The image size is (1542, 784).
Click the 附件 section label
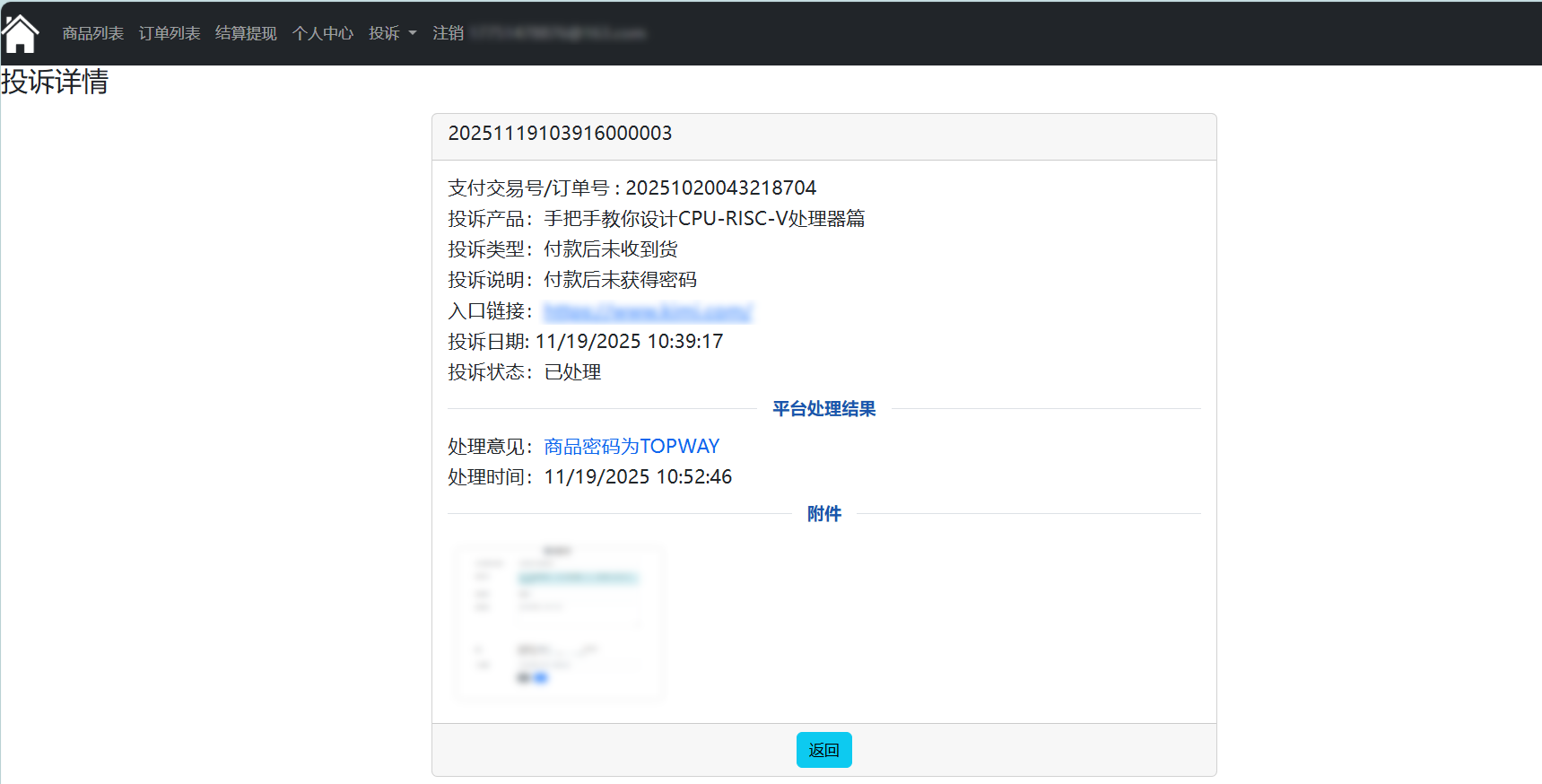click(x=823, y=514)
